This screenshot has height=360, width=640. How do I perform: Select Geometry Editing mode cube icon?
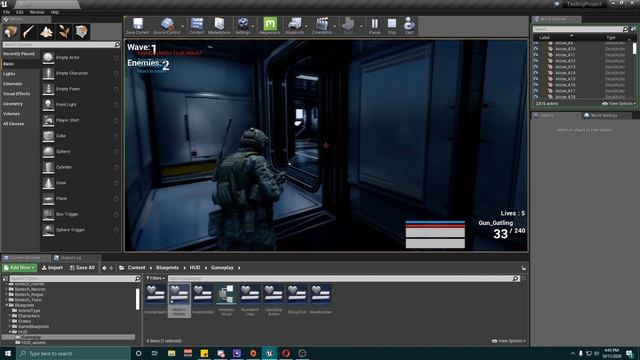(x=81, y=32)
